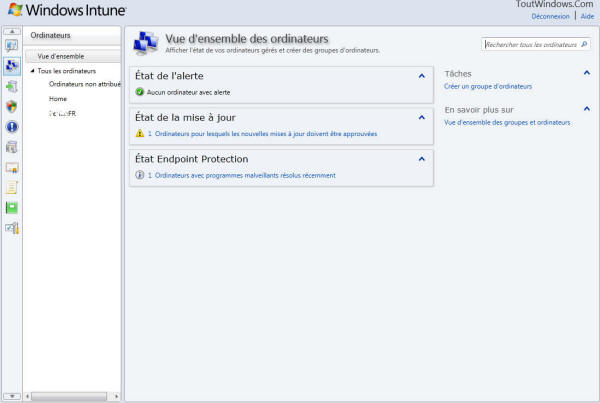Open the Aide link
The width and height of the screenshot is (600, 403).
tap(587, 16)
